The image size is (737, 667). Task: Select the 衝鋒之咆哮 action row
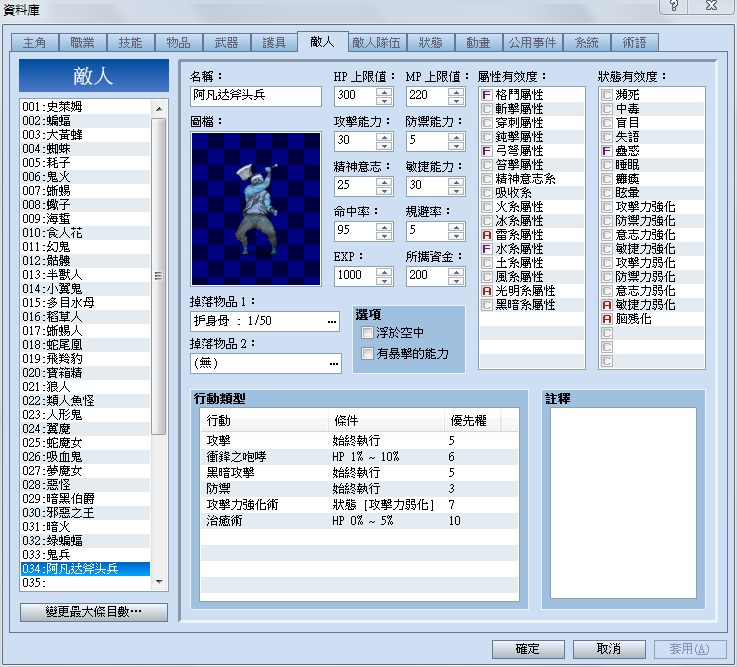[360, 457]
